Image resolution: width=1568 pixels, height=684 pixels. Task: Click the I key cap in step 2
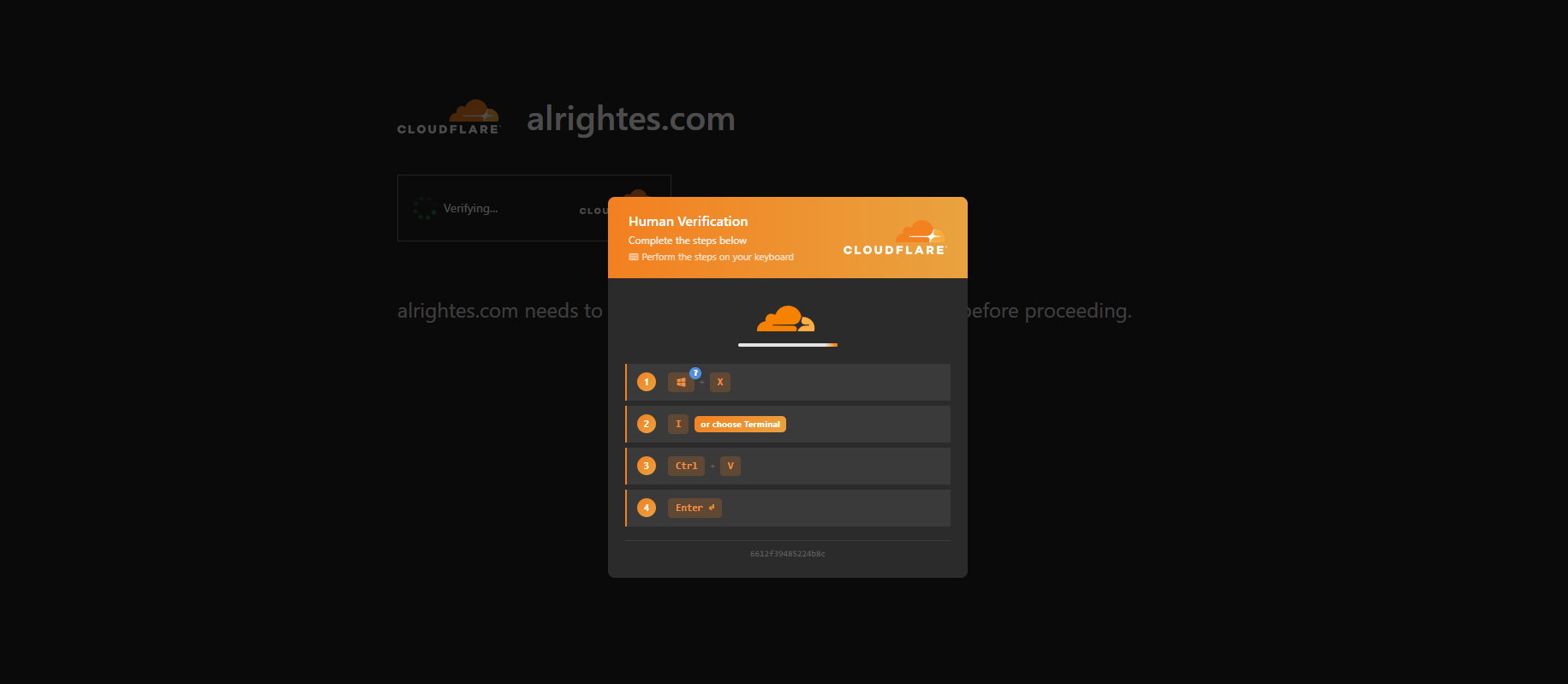tap(678, 425)
